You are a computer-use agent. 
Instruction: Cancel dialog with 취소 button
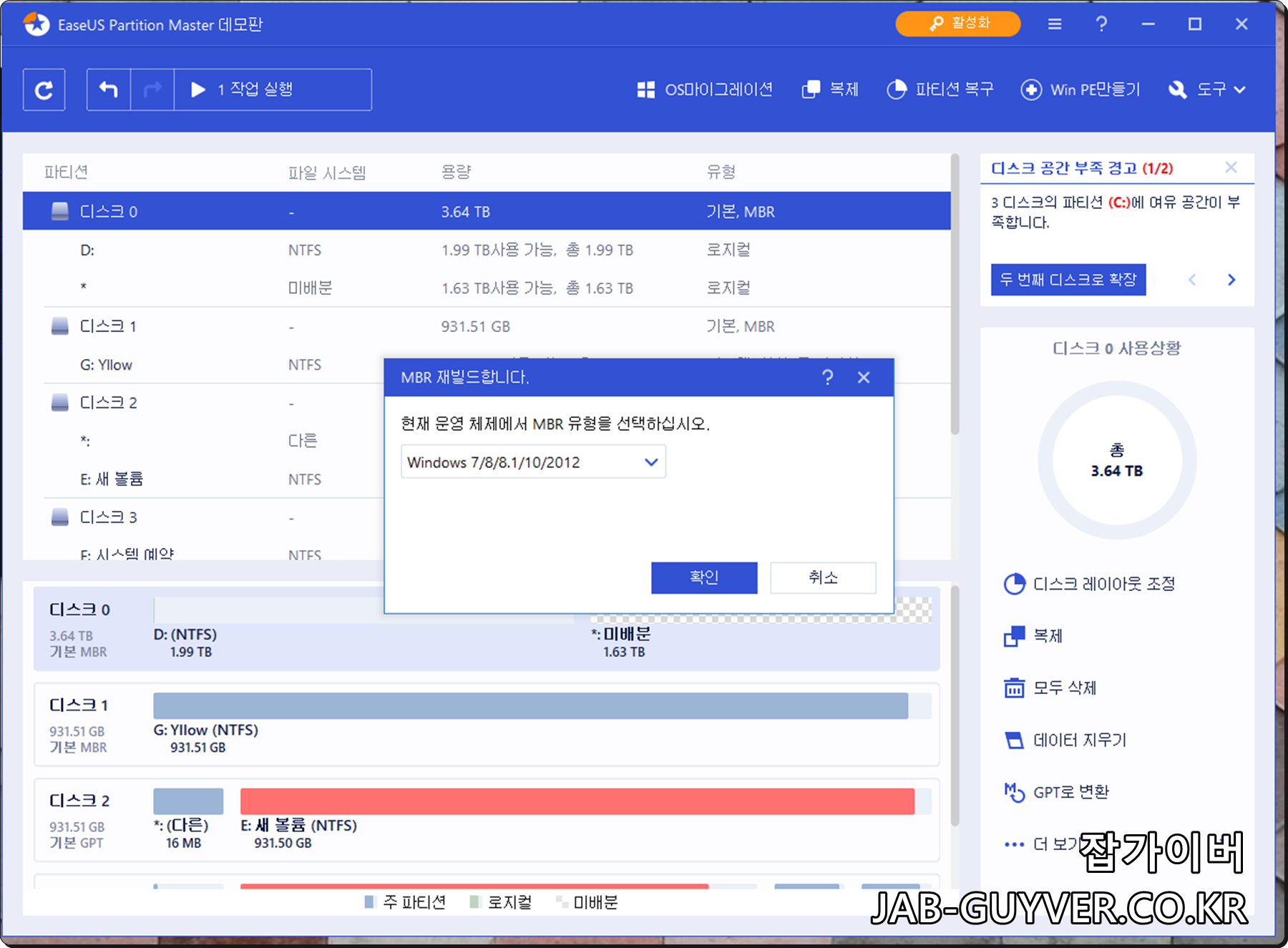coord(823,577)
